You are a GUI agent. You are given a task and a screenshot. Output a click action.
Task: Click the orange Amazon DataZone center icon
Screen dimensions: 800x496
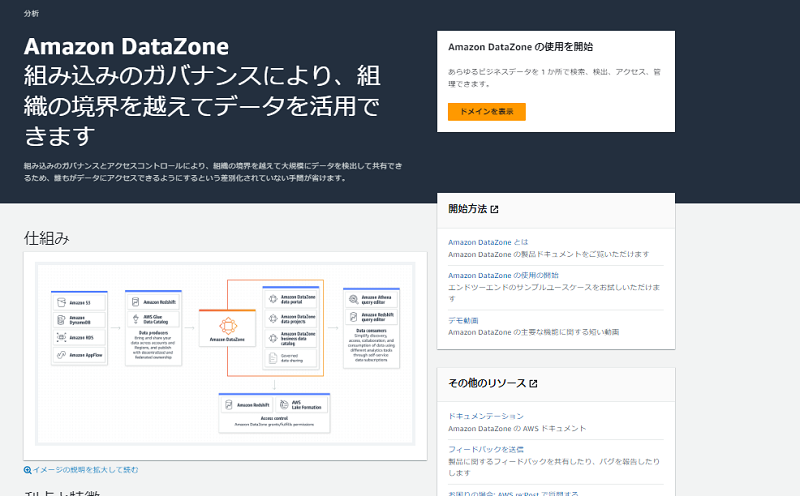pos(228,326)
